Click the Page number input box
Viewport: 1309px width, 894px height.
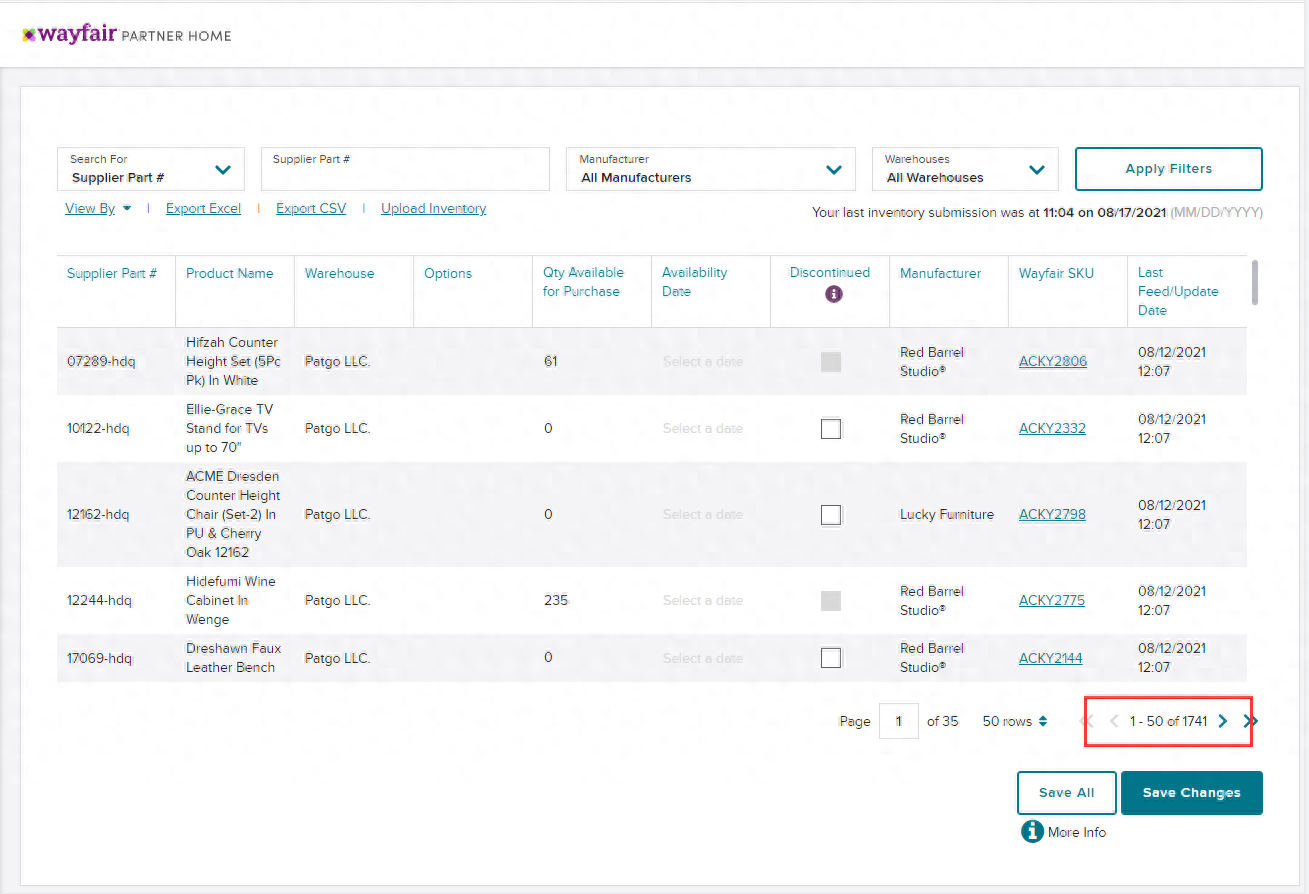pos(899,721)
